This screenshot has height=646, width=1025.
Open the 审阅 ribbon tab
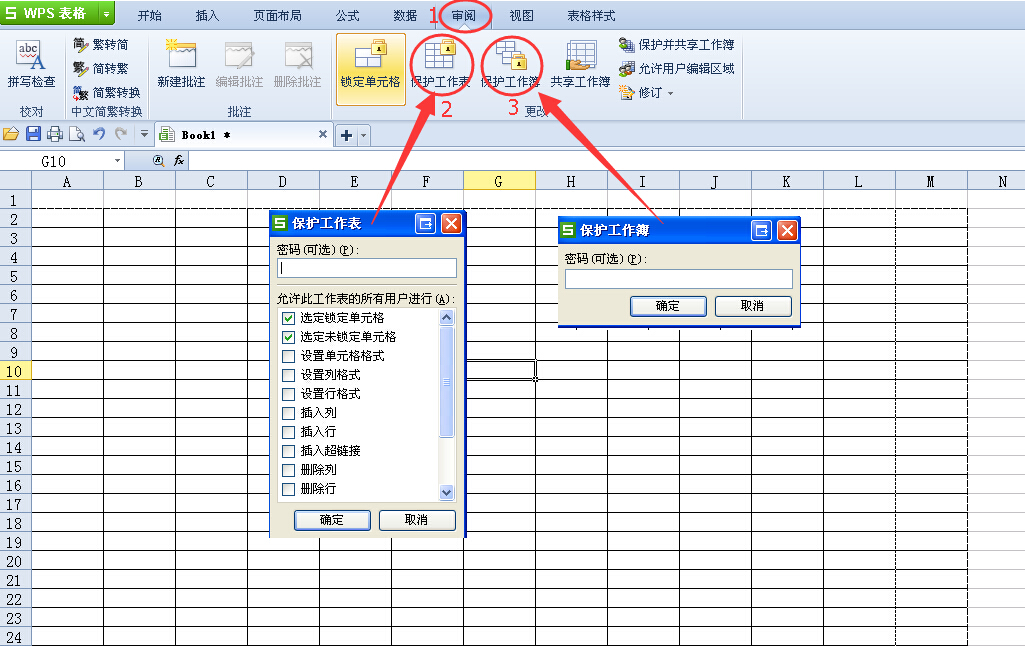point(463,15)
